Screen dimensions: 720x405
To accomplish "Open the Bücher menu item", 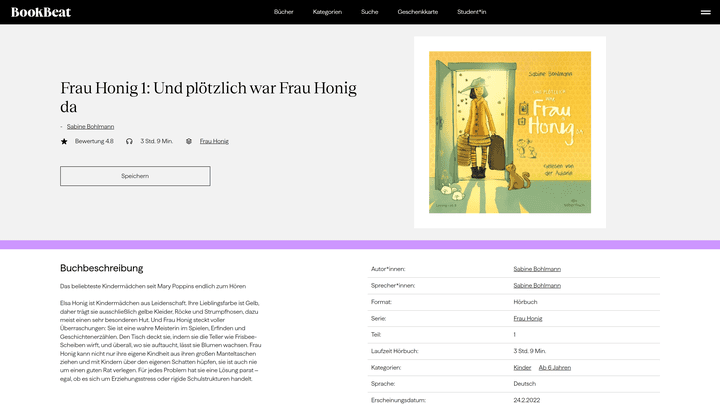I will pos(283,12).
